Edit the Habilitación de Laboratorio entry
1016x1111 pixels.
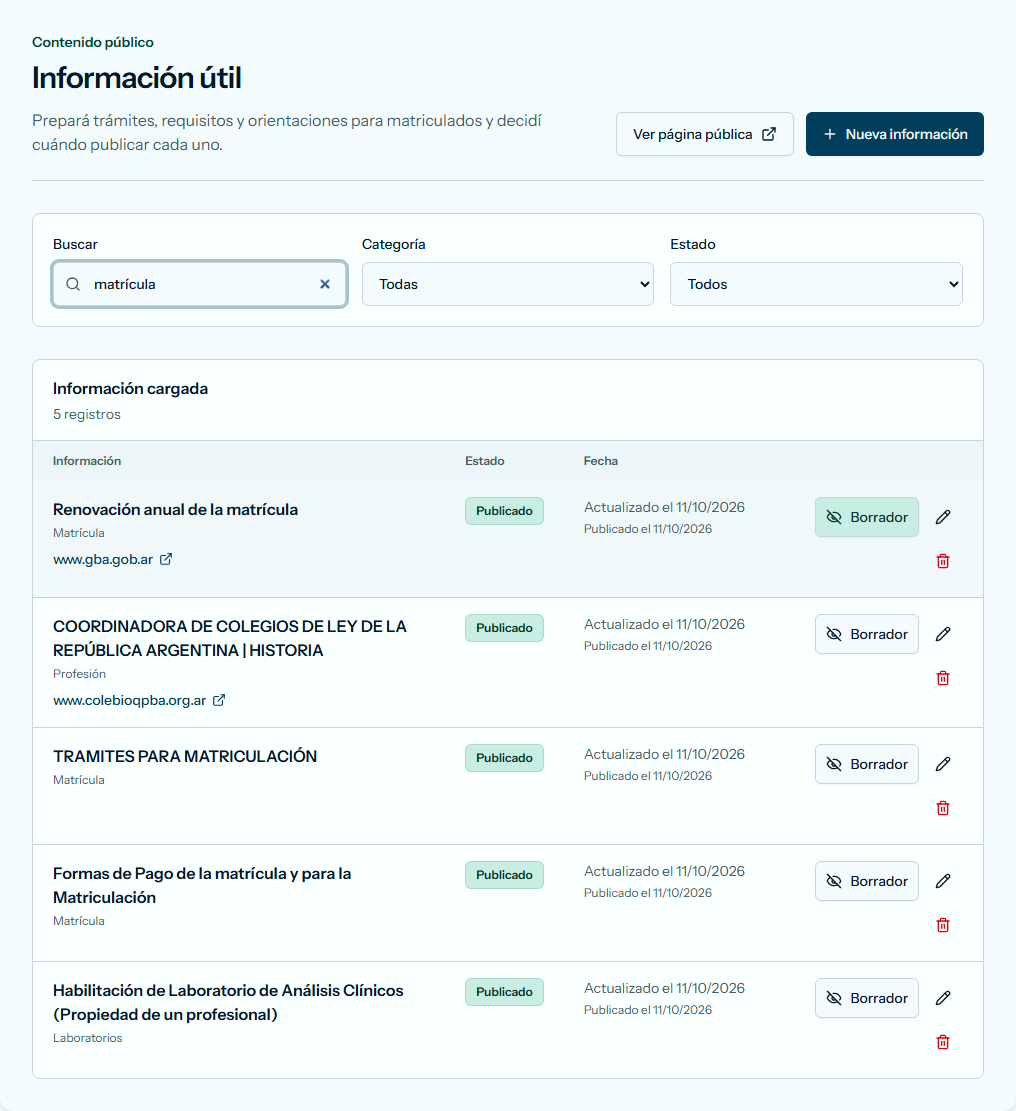point(942,998)
